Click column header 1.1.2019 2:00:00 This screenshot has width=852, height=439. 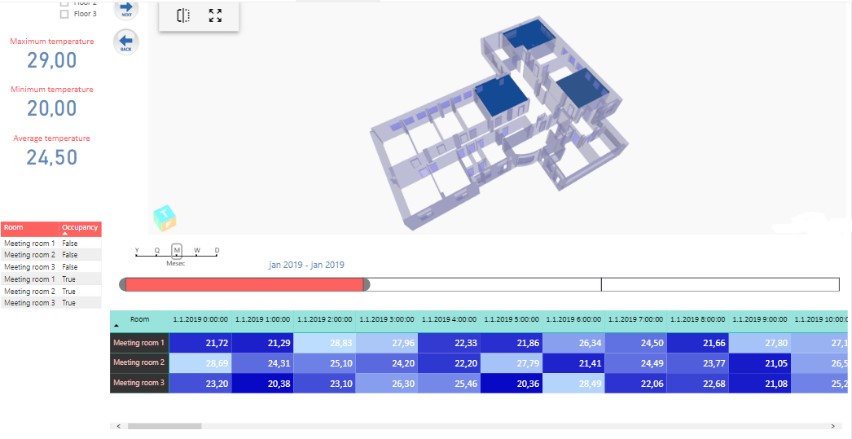point(324,321)
